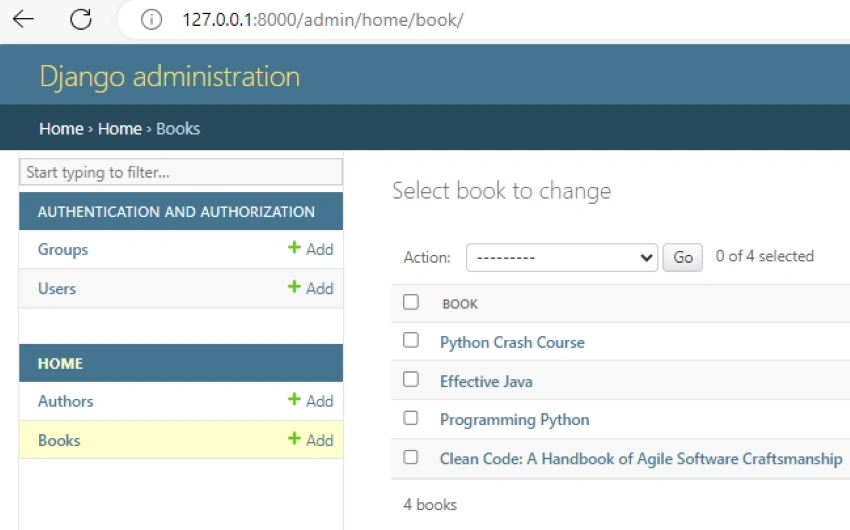Viewport: 850px width, 530px height.
Task: Click the Django administration title
Action: pyautogui.click(x=170, y=76)
